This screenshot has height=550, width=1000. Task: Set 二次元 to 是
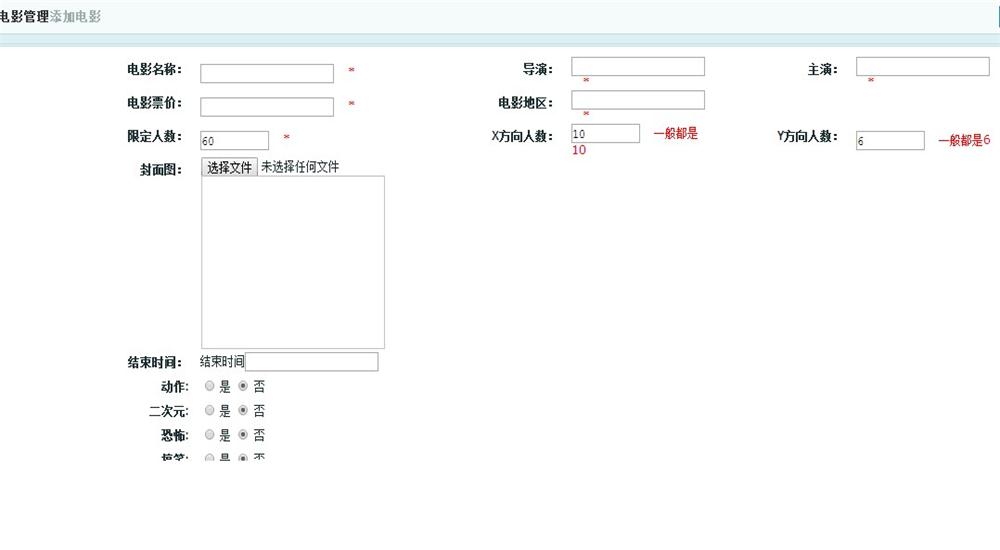[209, 411]
